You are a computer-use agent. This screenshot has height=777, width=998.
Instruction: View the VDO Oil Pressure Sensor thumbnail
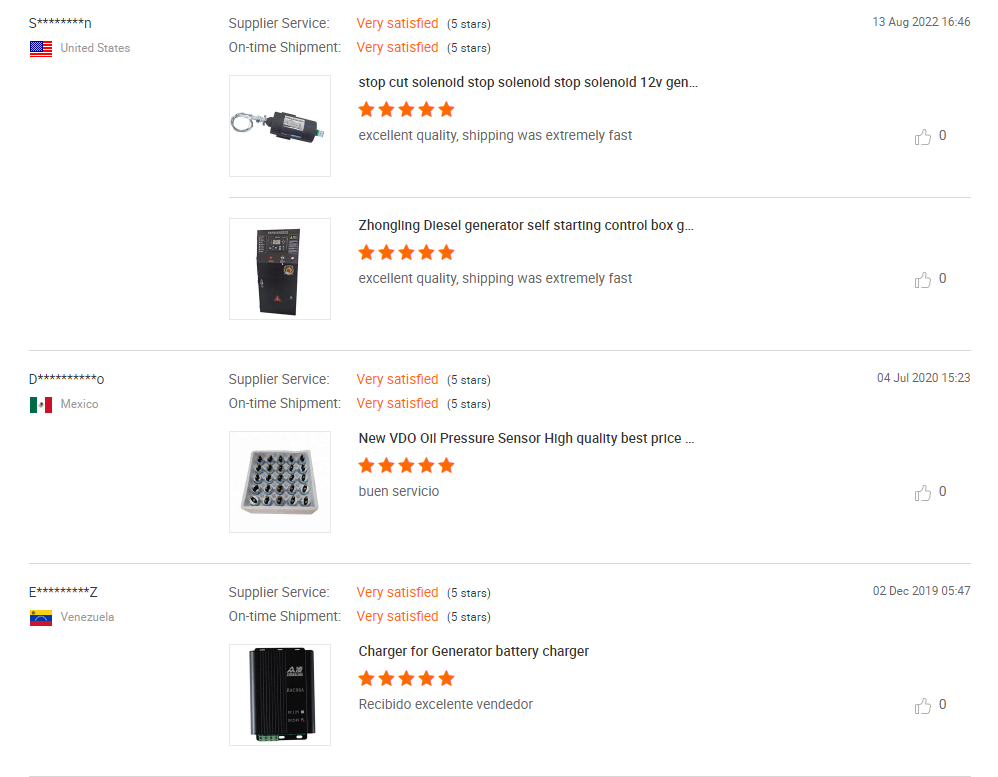coord(280,482)
